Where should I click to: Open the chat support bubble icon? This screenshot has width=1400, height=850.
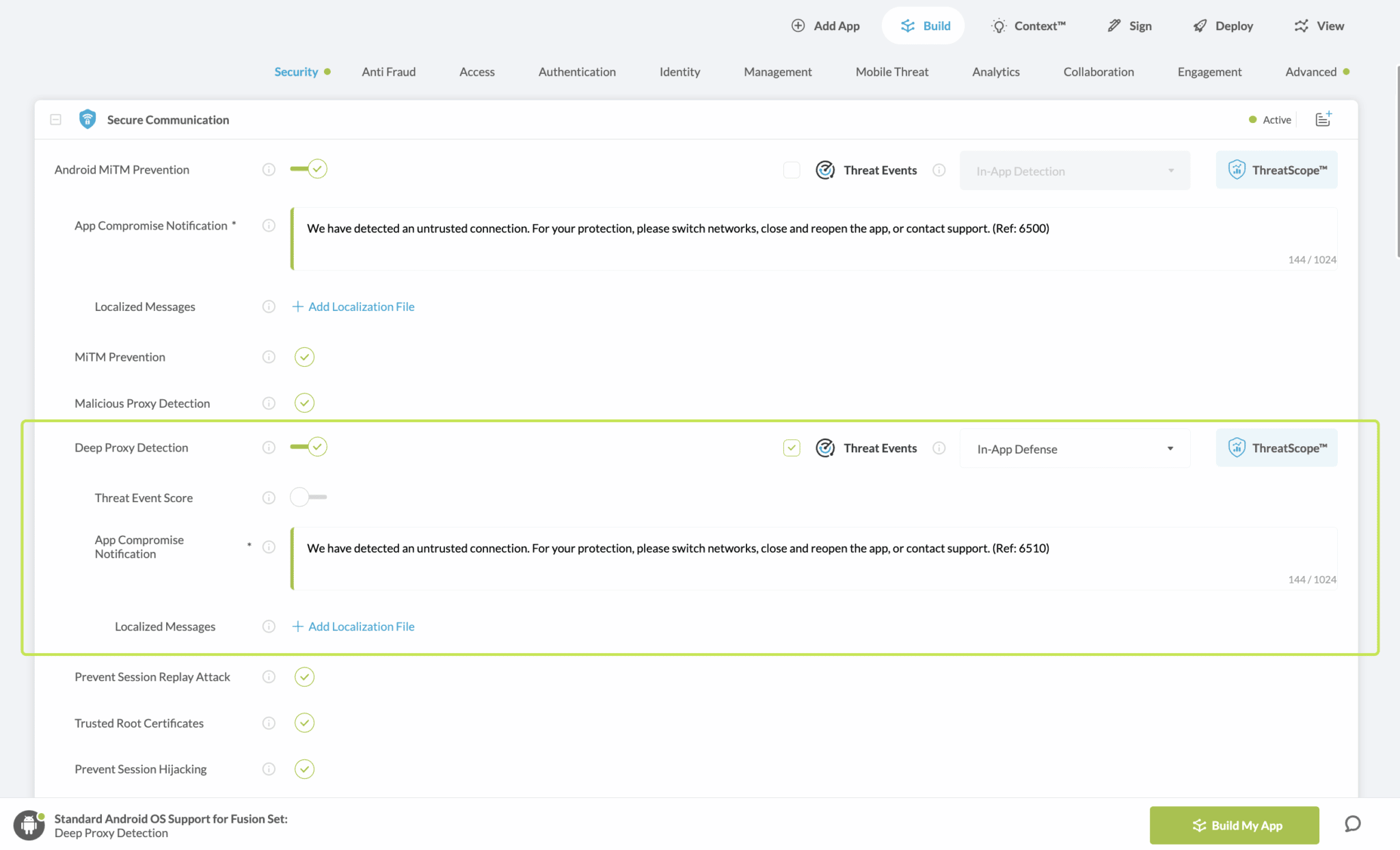coord(1352,824)
